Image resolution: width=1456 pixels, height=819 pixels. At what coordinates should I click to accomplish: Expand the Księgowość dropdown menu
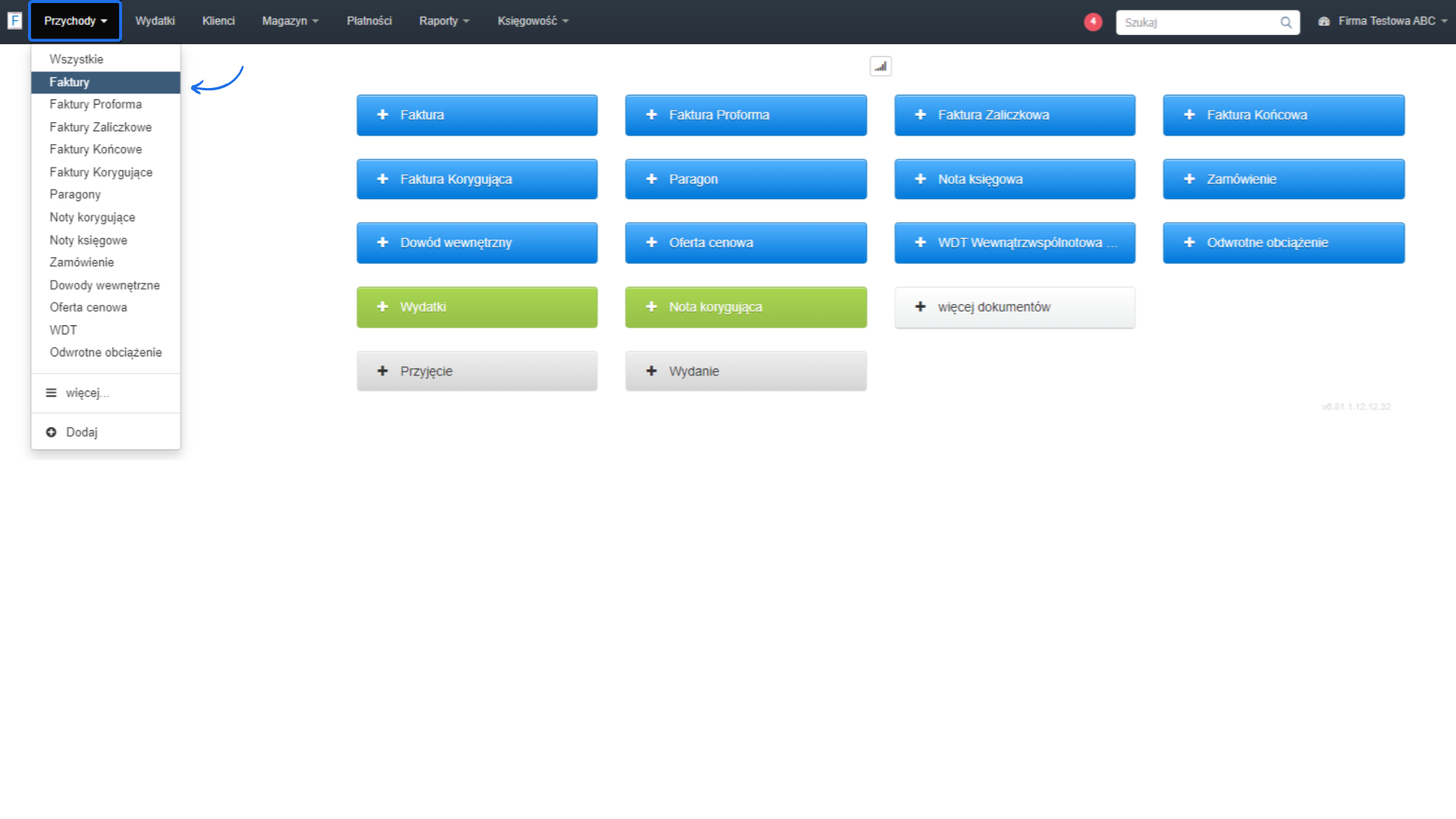532,21
